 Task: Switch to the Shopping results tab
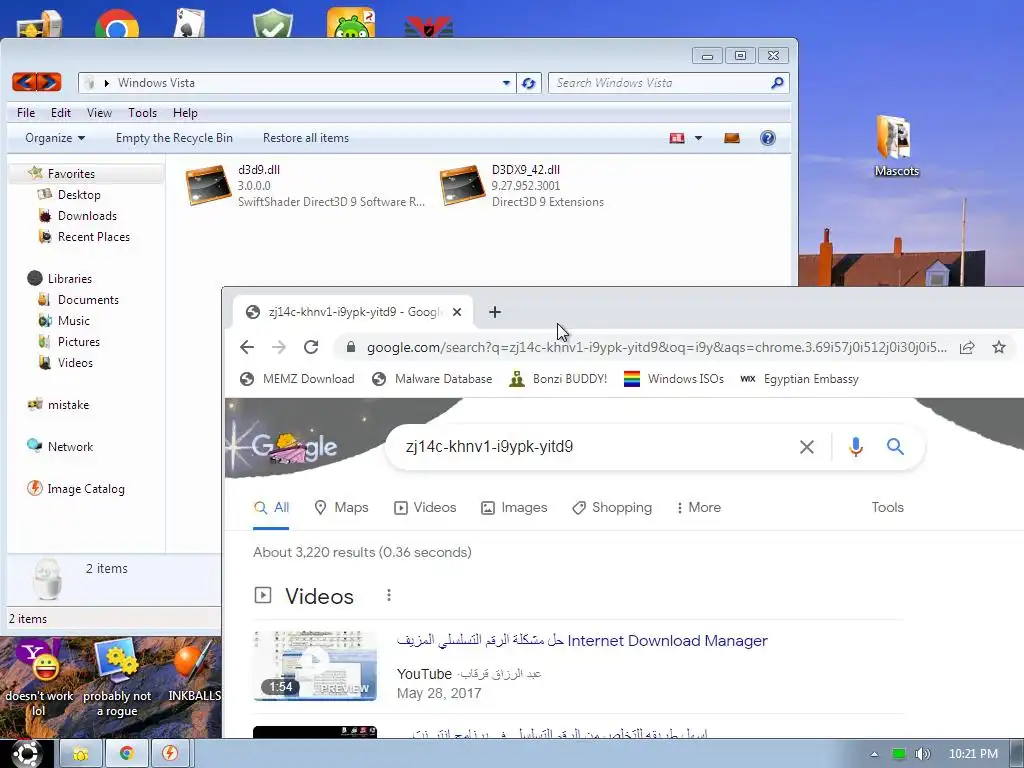[612, 507]
